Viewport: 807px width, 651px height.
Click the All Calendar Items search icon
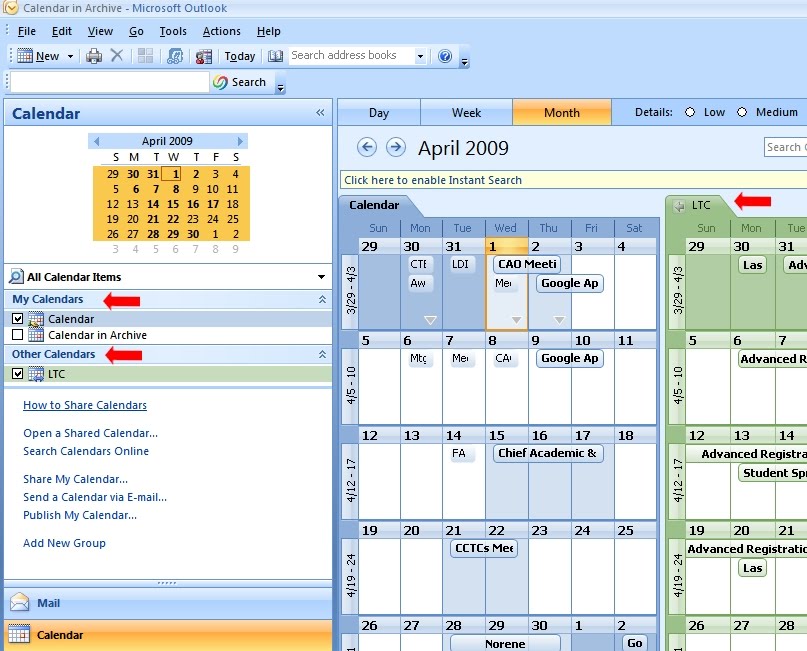pyautogui.click(x=16, y=276)
